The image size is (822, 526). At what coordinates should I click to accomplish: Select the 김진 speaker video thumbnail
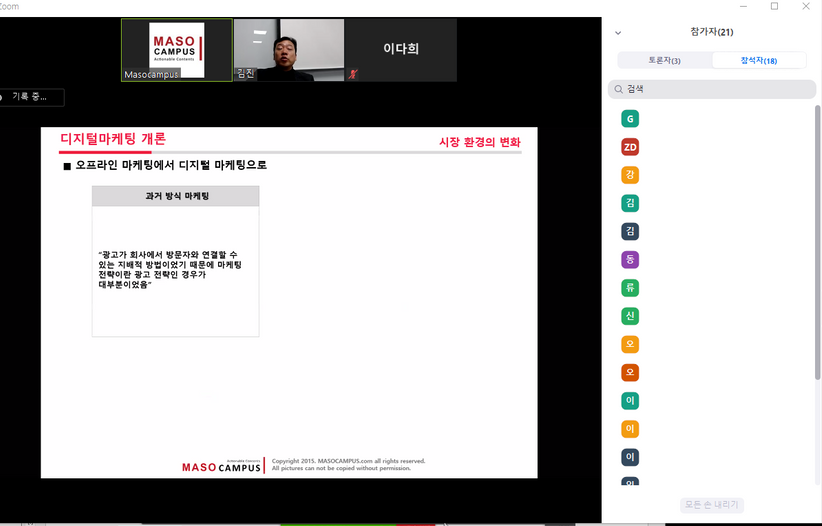[x=288, y=50]
